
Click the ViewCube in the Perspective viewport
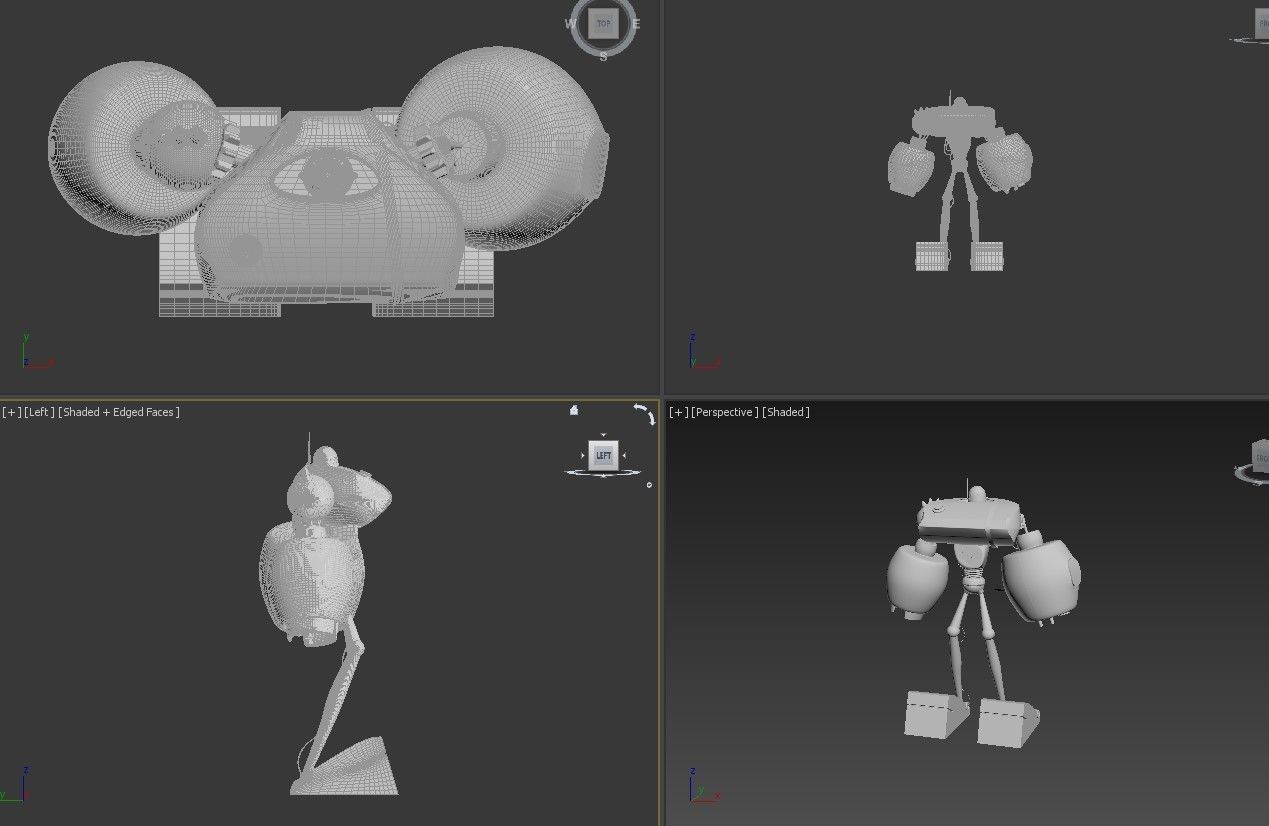click(x=1260, y=458)
